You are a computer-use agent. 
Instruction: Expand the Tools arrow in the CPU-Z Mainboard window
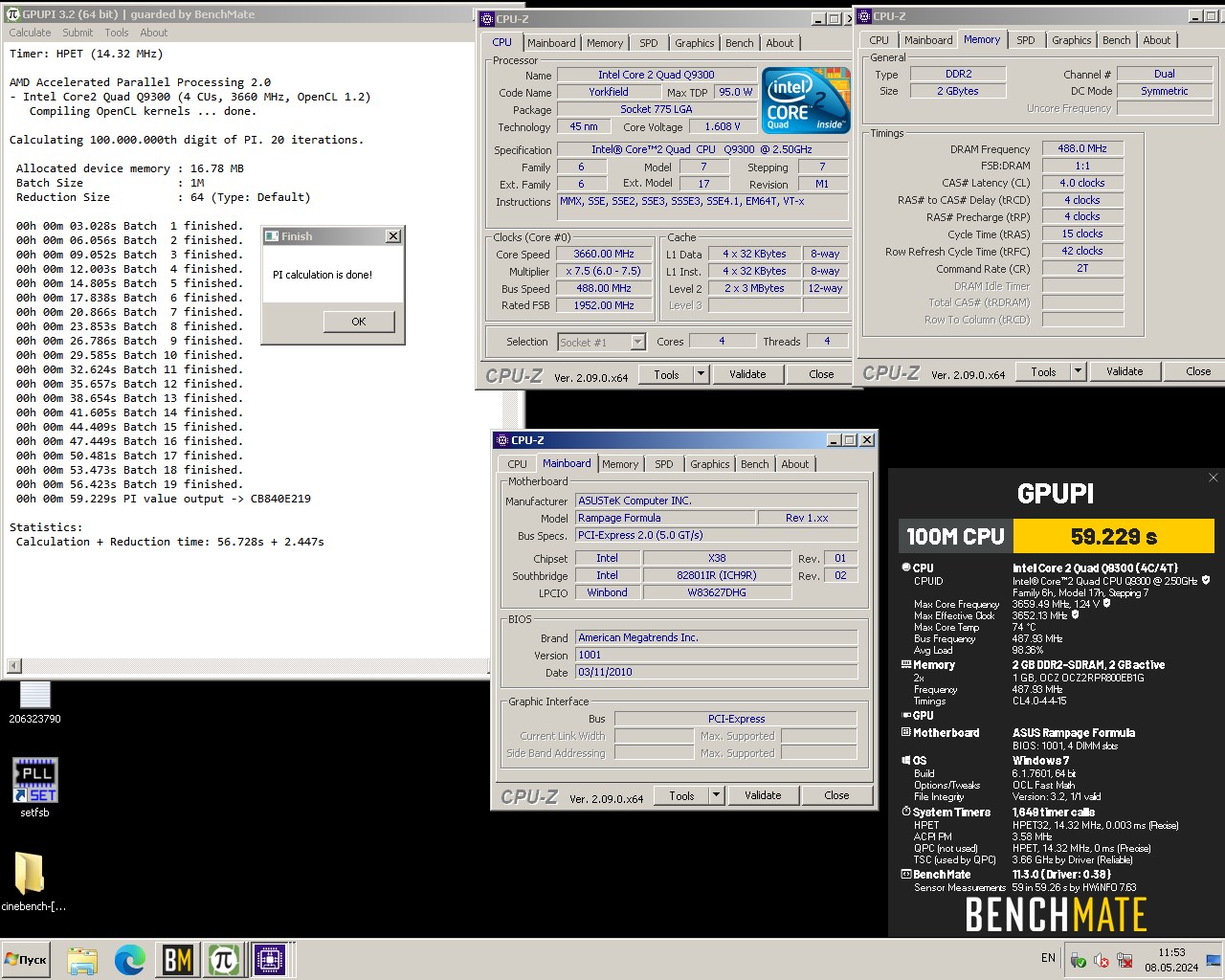click(x=716, y=795)
